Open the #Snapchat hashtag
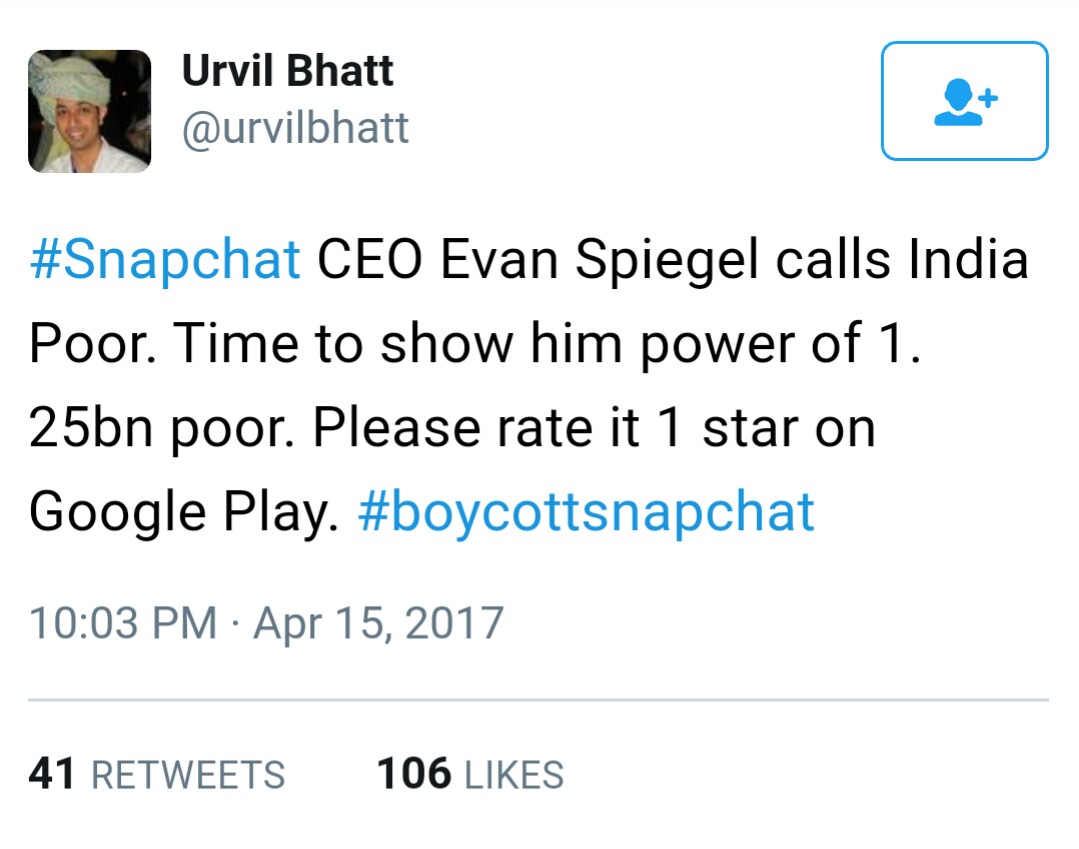The width and height of the screenshot is (1079, 849). point(165,260)
